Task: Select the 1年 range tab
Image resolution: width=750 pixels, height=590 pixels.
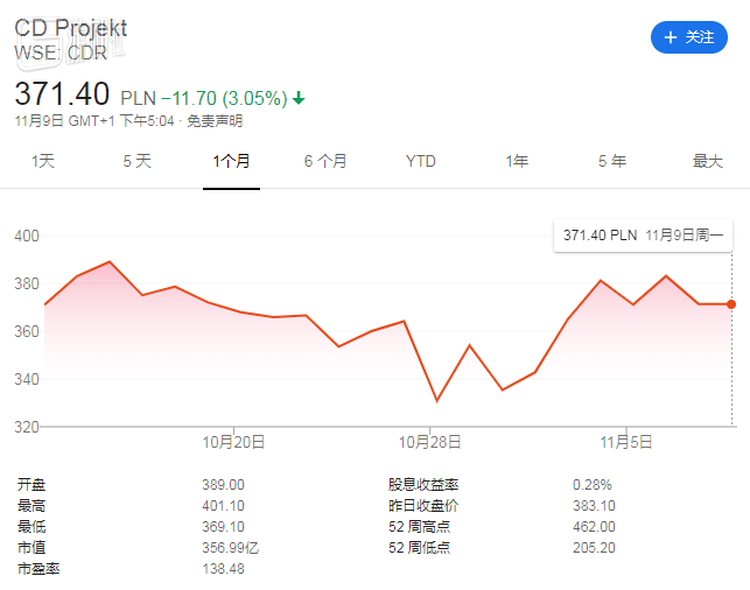Action: [x=516, y=161]
